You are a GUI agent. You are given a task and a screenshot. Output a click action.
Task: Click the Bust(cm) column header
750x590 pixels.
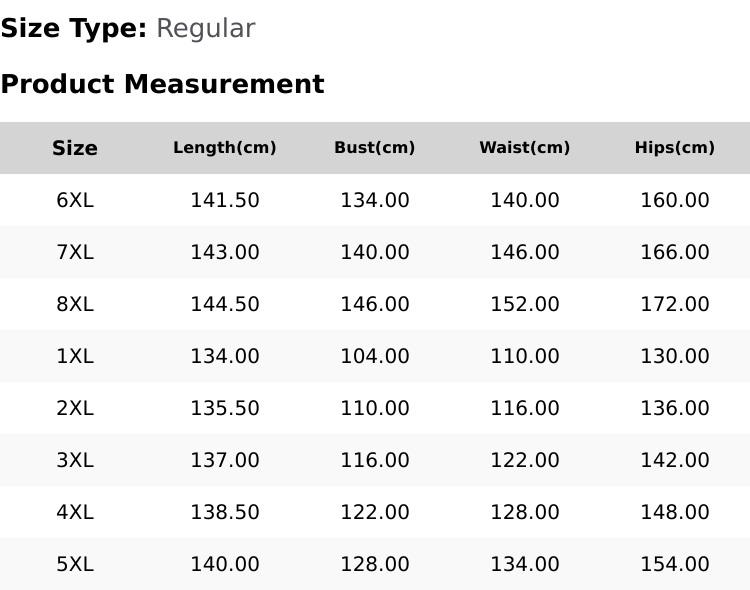click(375, 148)
